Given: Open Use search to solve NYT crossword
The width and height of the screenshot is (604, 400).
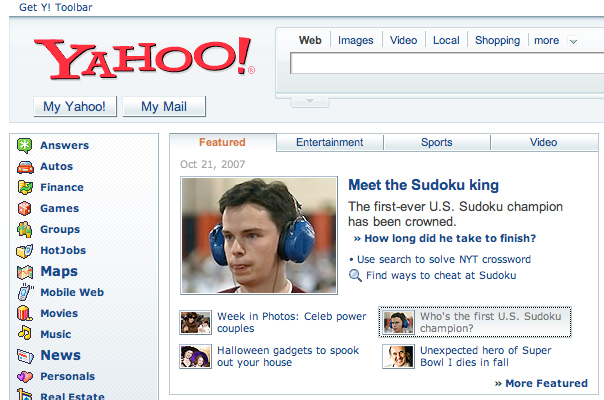Looking at the screenshot, I should pyautogui.click(x=444, y=259).
